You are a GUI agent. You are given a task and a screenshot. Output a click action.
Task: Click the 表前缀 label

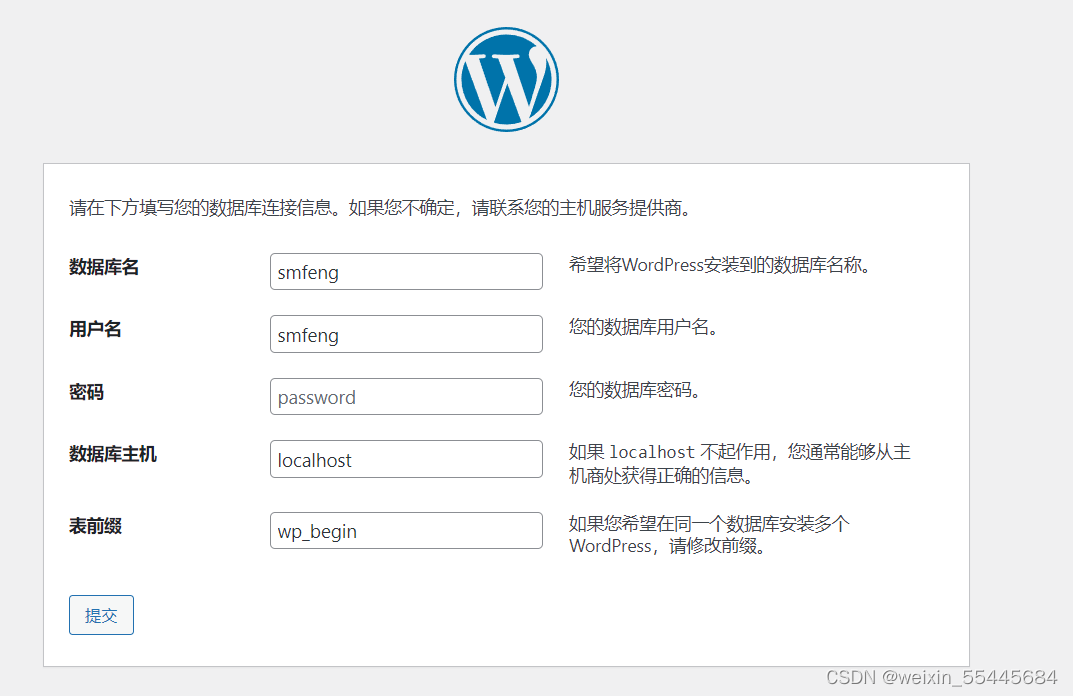click(95, 526)
